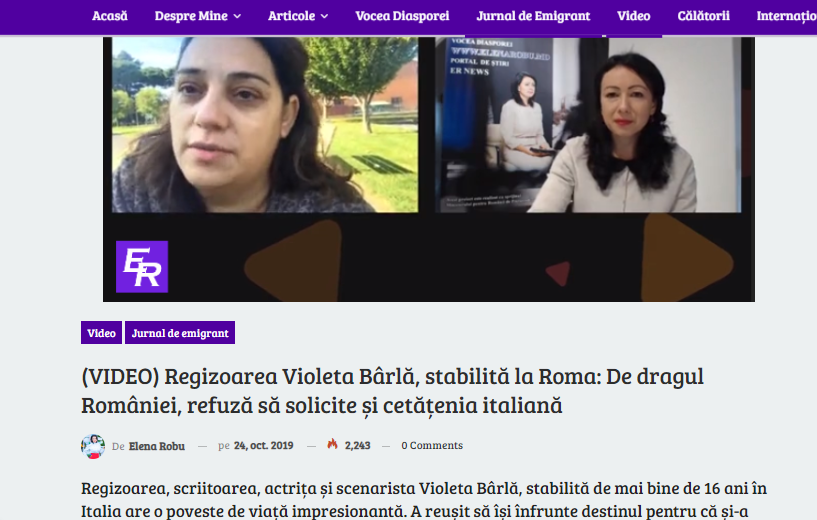817x520 pixels.
Task: Click the article headline about Violeta Bârlă
Action: (x=392, y=390)
